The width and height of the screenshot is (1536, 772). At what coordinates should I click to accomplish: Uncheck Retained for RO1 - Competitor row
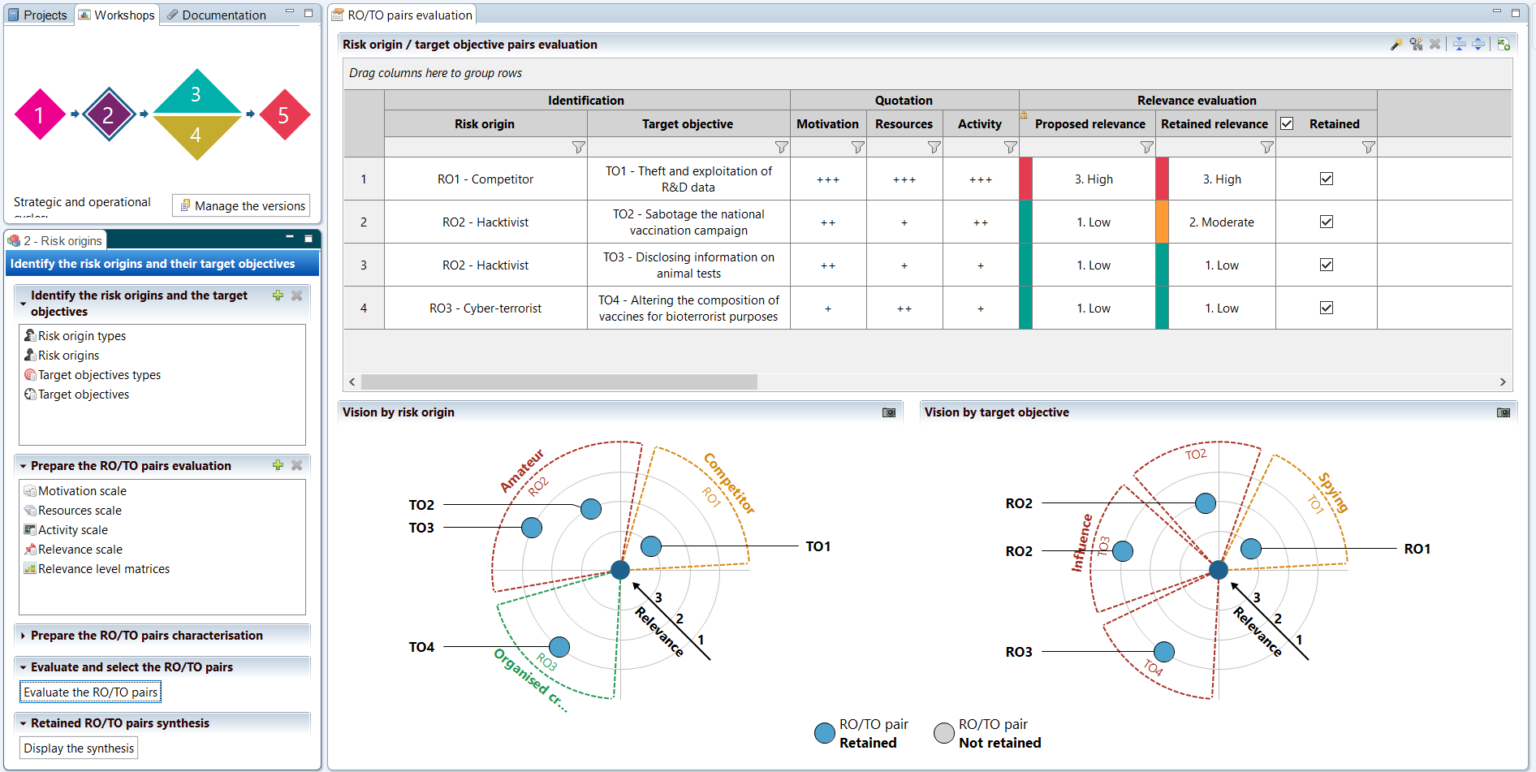tap(1326, 179)
